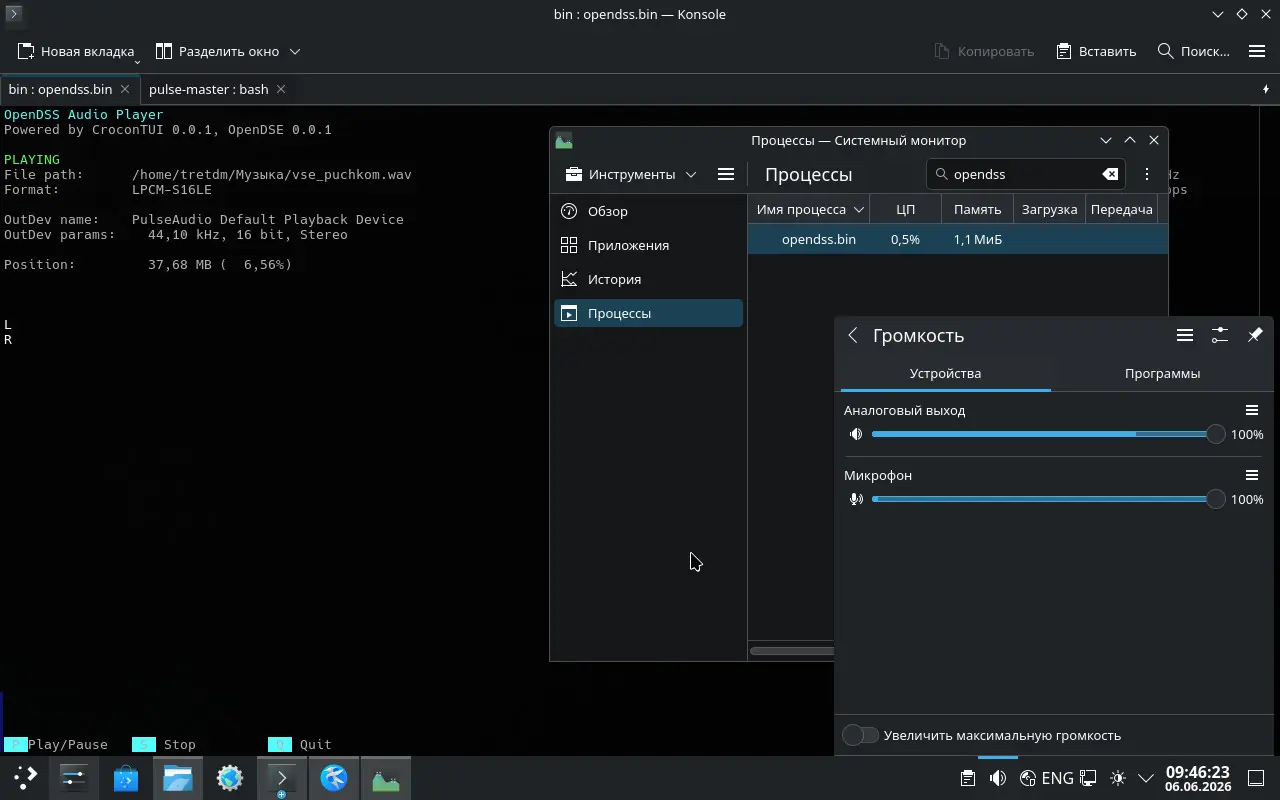
Task: Sort processes by ЦП column
Action: pos(905,209)
